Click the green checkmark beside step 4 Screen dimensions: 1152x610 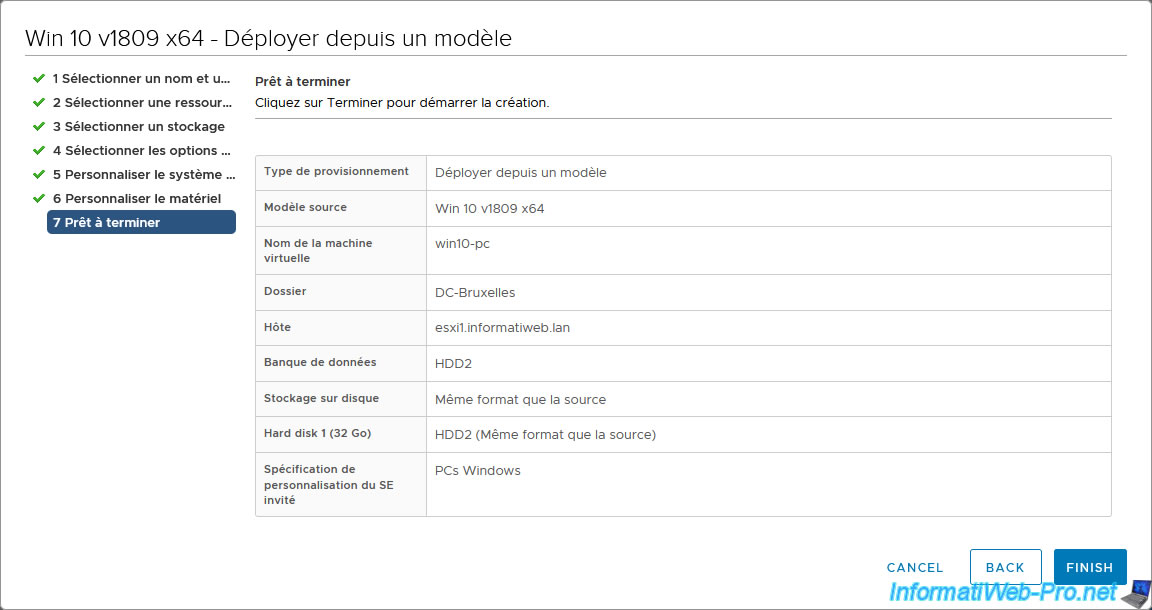pos(39,151)
